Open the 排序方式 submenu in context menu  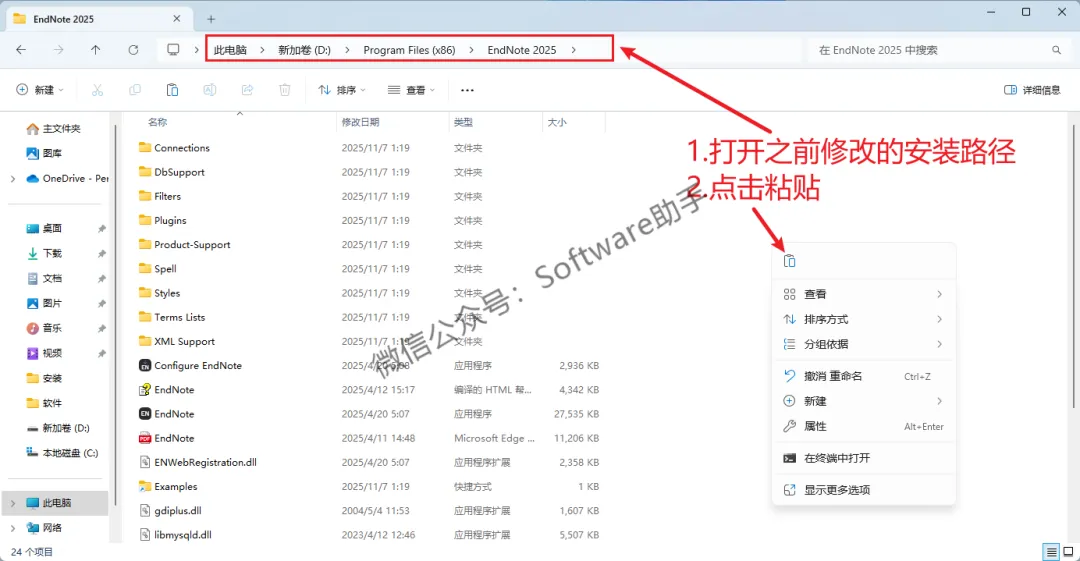864,319
